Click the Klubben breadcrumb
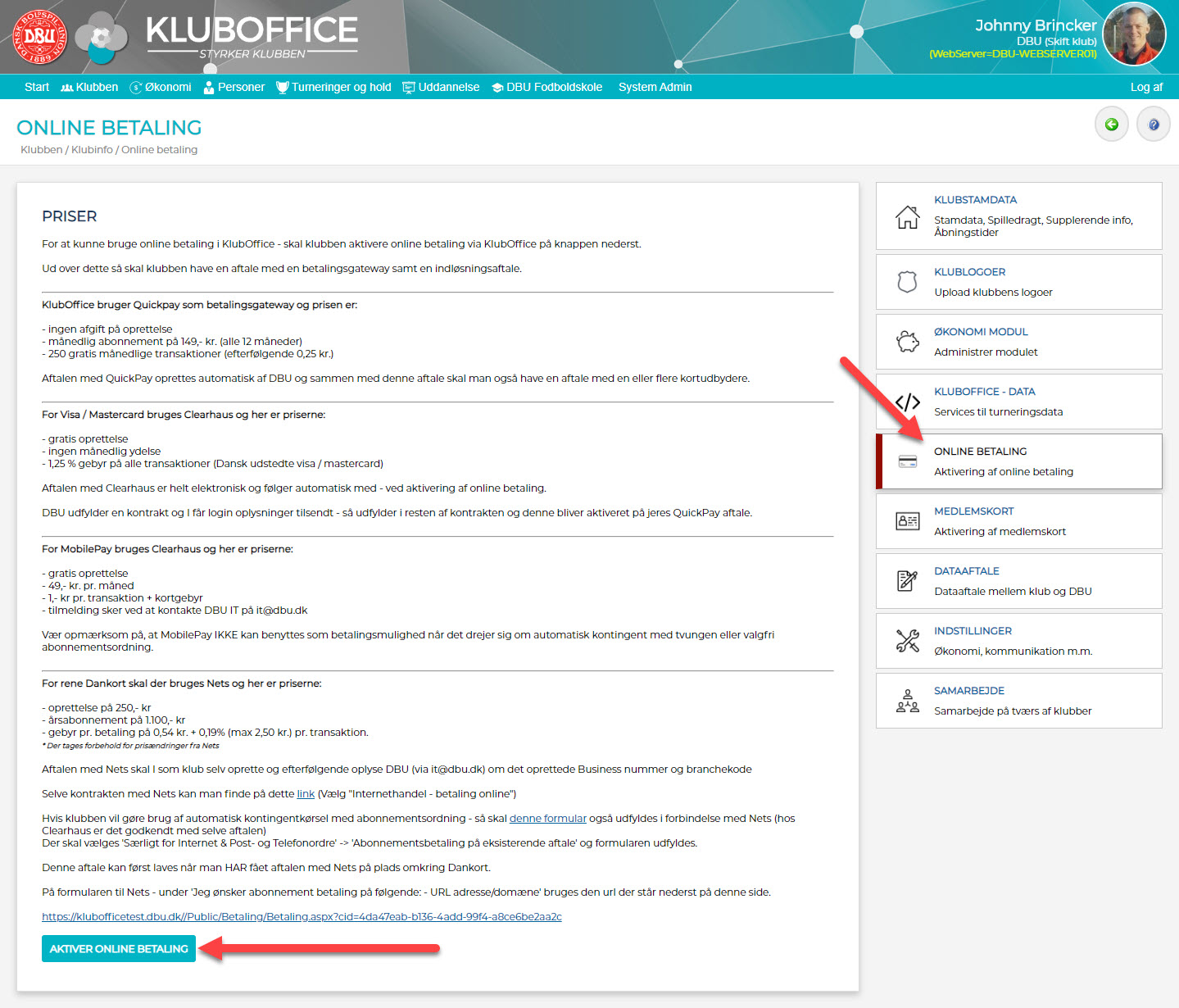 click(41, 149)
